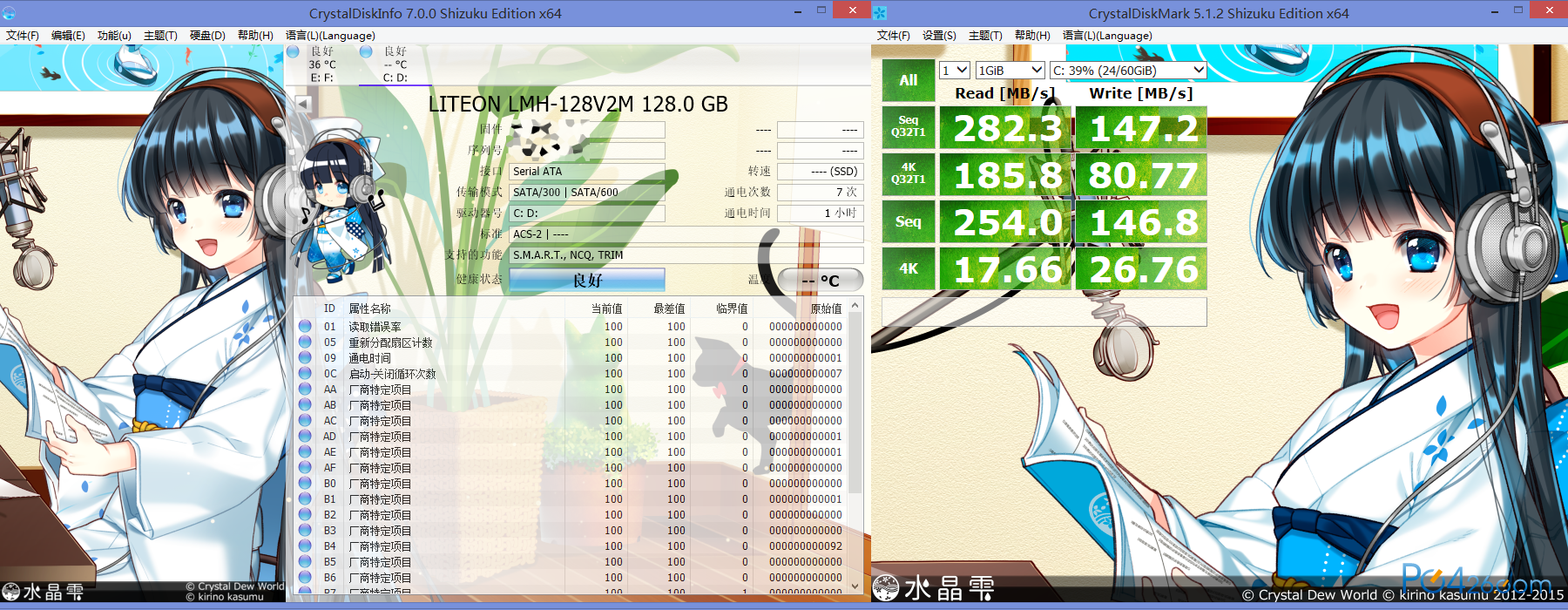This screenshot has height=610, width=1568.
Task: Open 帮助(H) menu in CrystalDiskInfo
Action: tap(255, 36)
